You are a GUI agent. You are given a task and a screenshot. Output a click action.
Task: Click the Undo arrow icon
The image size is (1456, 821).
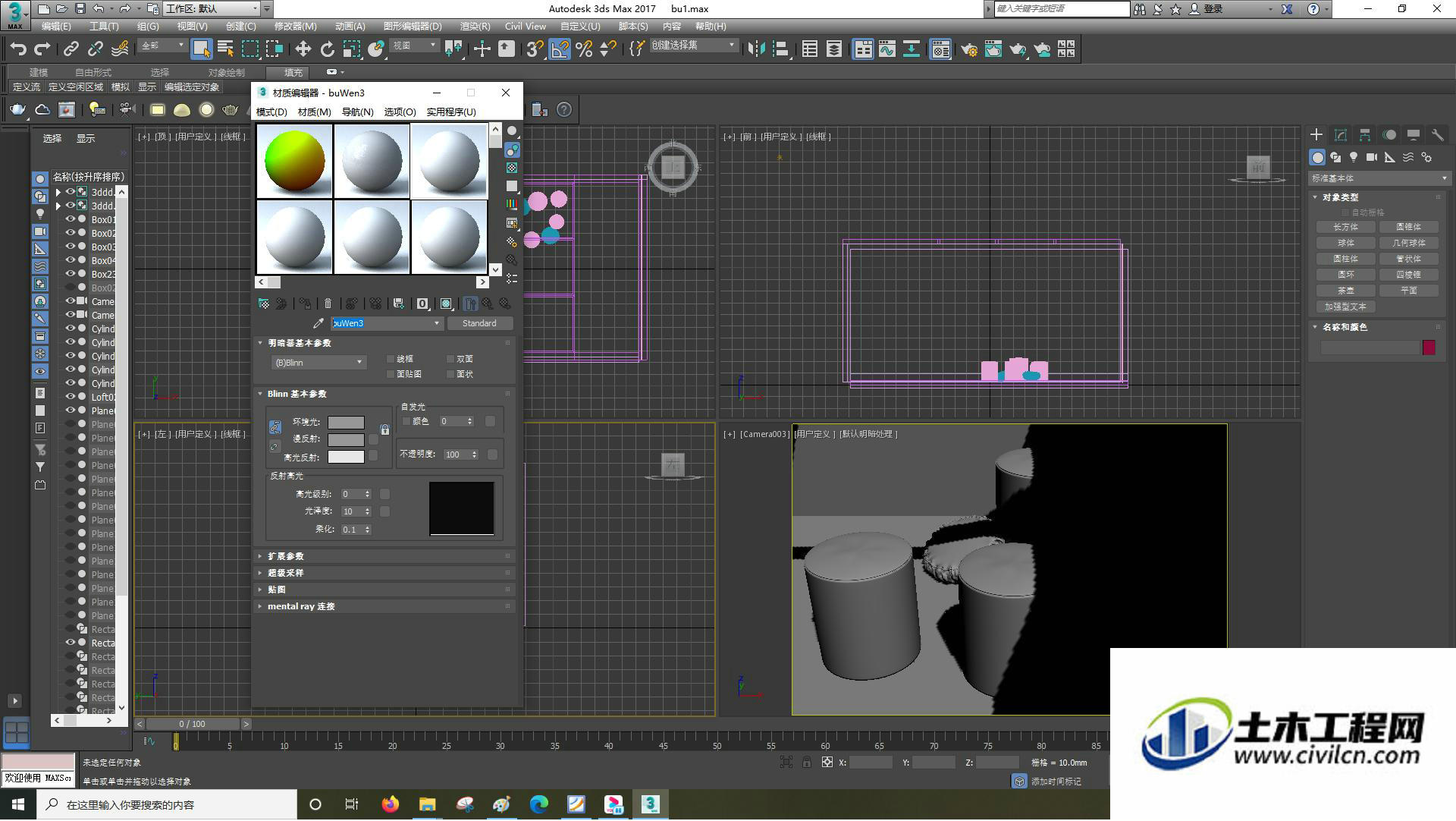point(18,49)
